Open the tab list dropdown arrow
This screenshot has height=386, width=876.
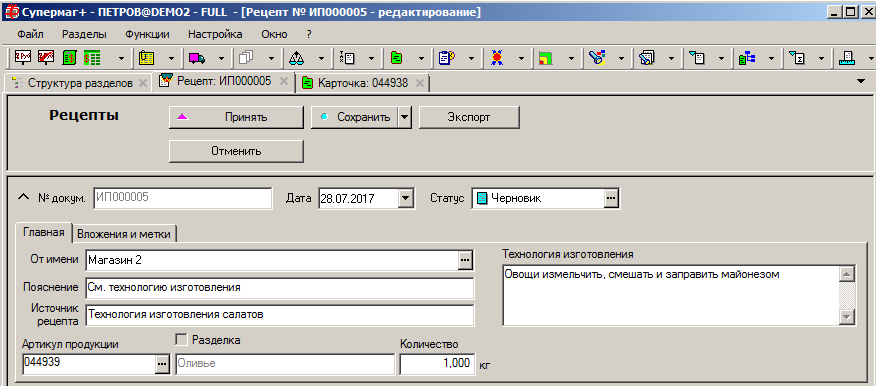861,81
